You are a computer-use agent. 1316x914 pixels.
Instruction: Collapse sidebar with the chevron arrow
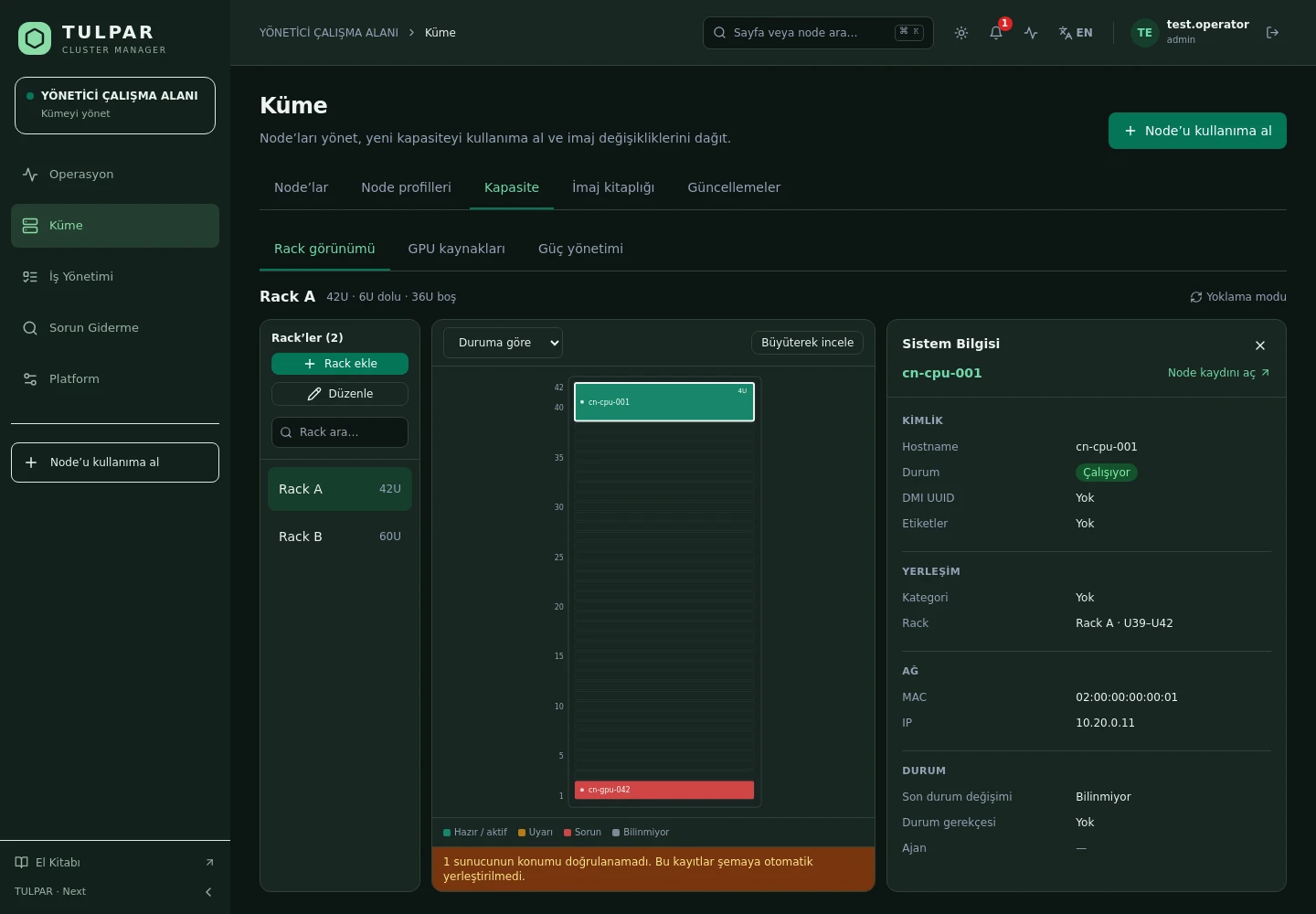[x=208, y=892]
